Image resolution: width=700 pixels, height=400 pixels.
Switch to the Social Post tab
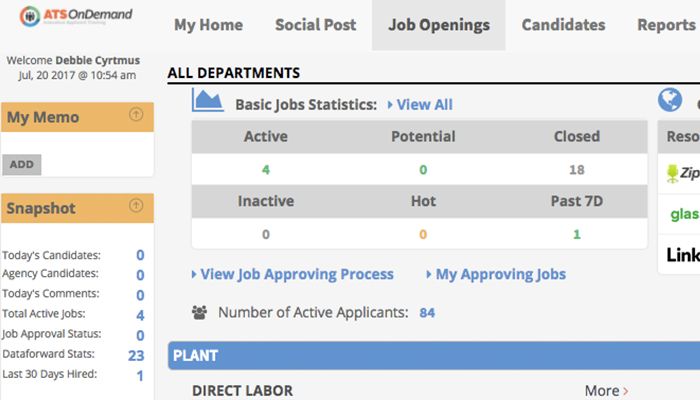click(315, 25)
